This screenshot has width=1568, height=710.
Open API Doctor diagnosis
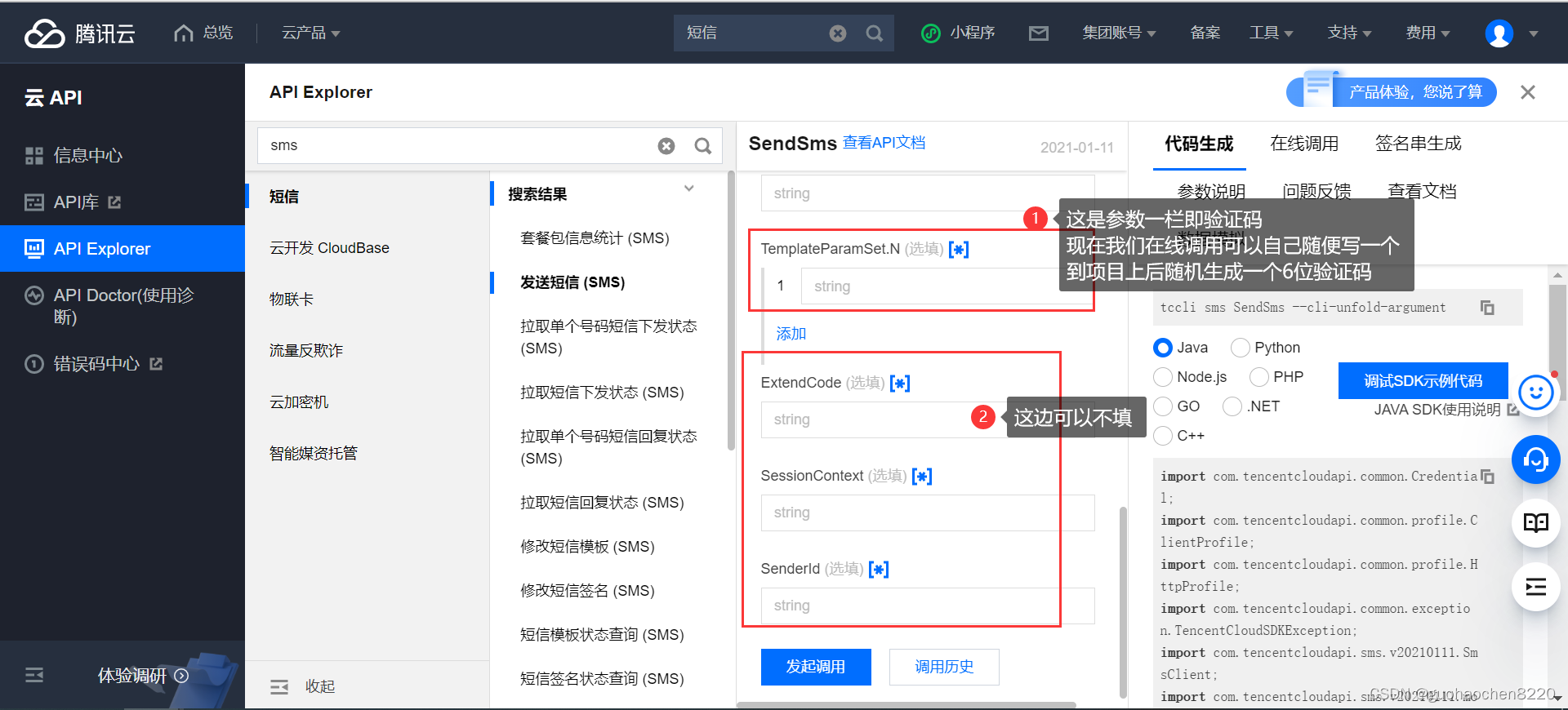click(x=122, y=305)
